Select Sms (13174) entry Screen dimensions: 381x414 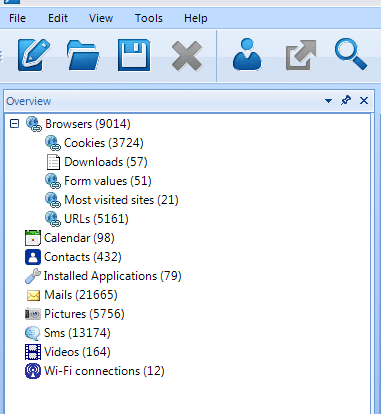pos(77,333)
